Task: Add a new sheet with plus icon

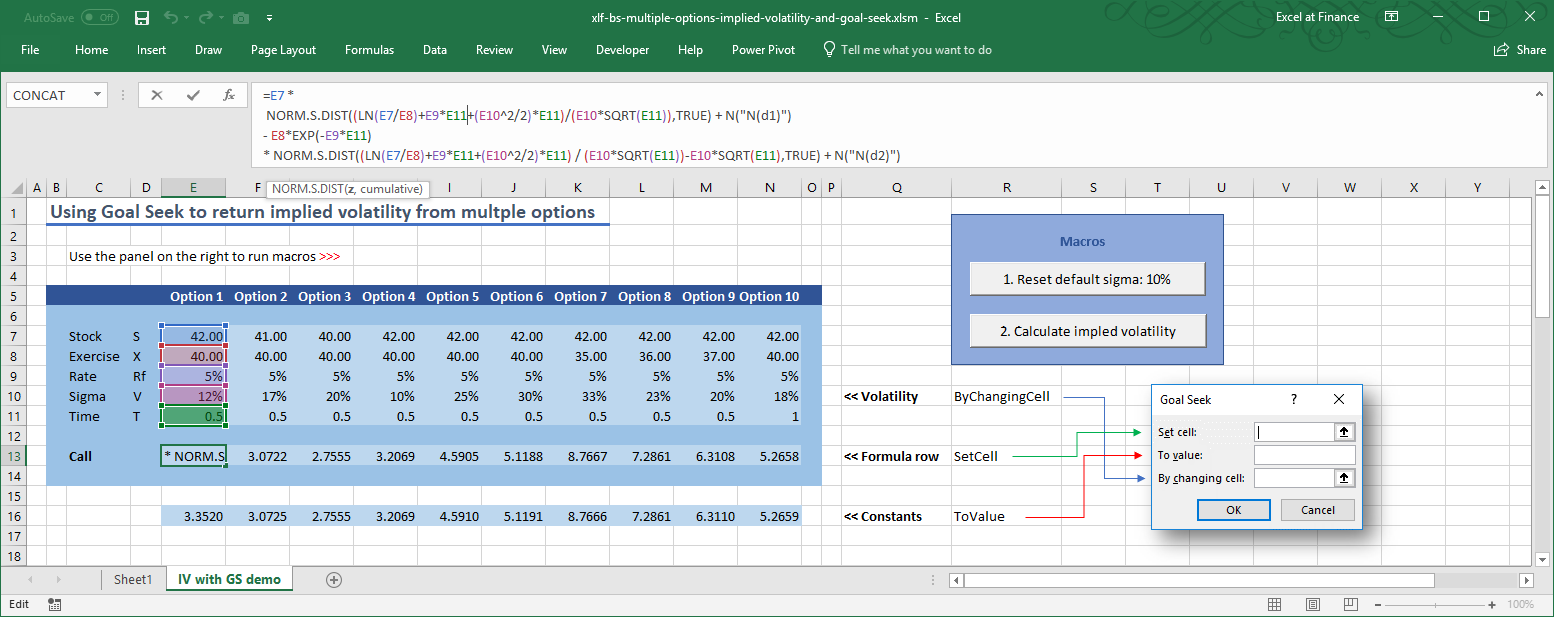Action: (334, 580)
